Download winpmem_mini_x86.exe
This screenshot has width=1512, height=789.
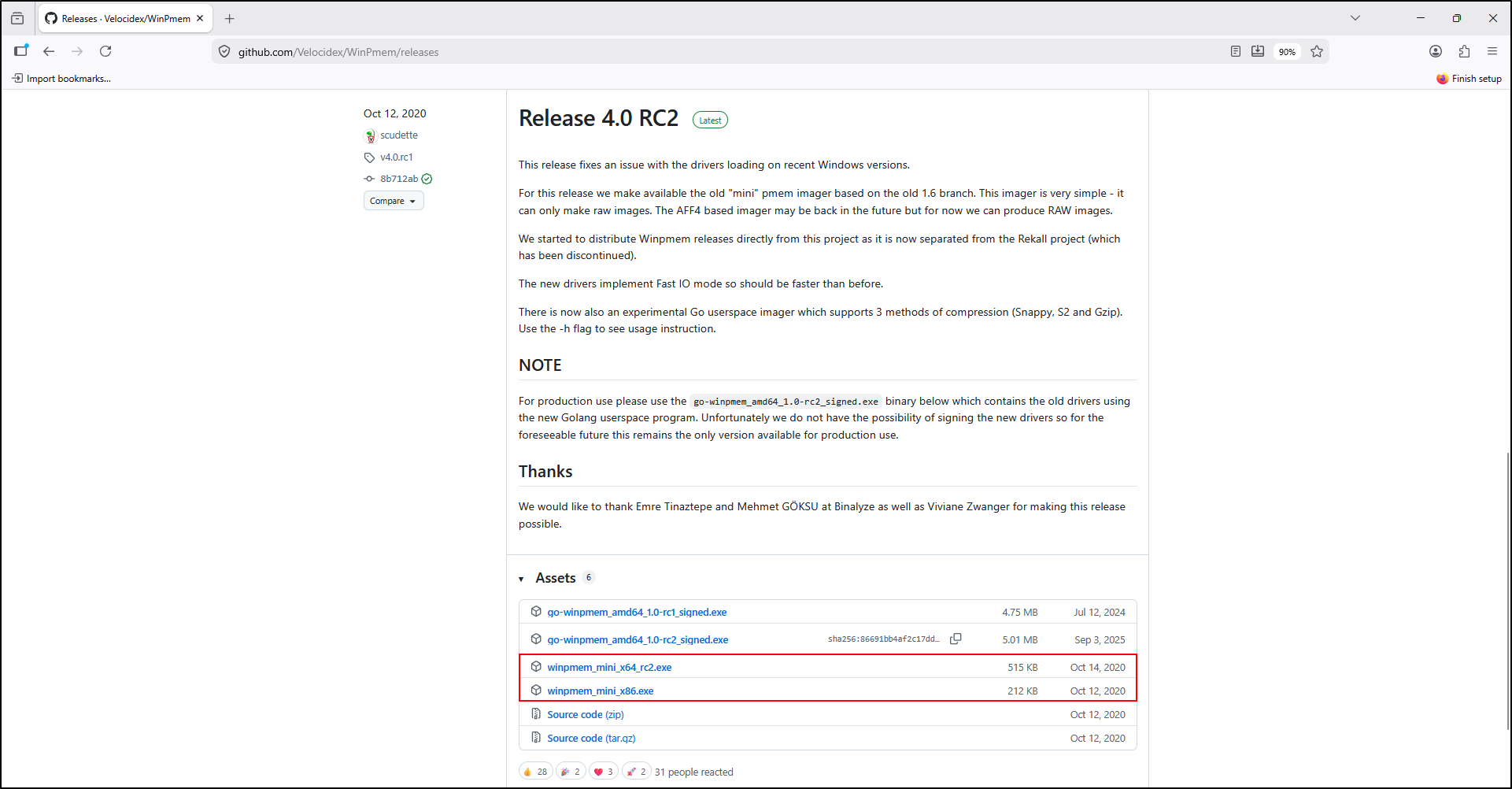click(601, 691)
